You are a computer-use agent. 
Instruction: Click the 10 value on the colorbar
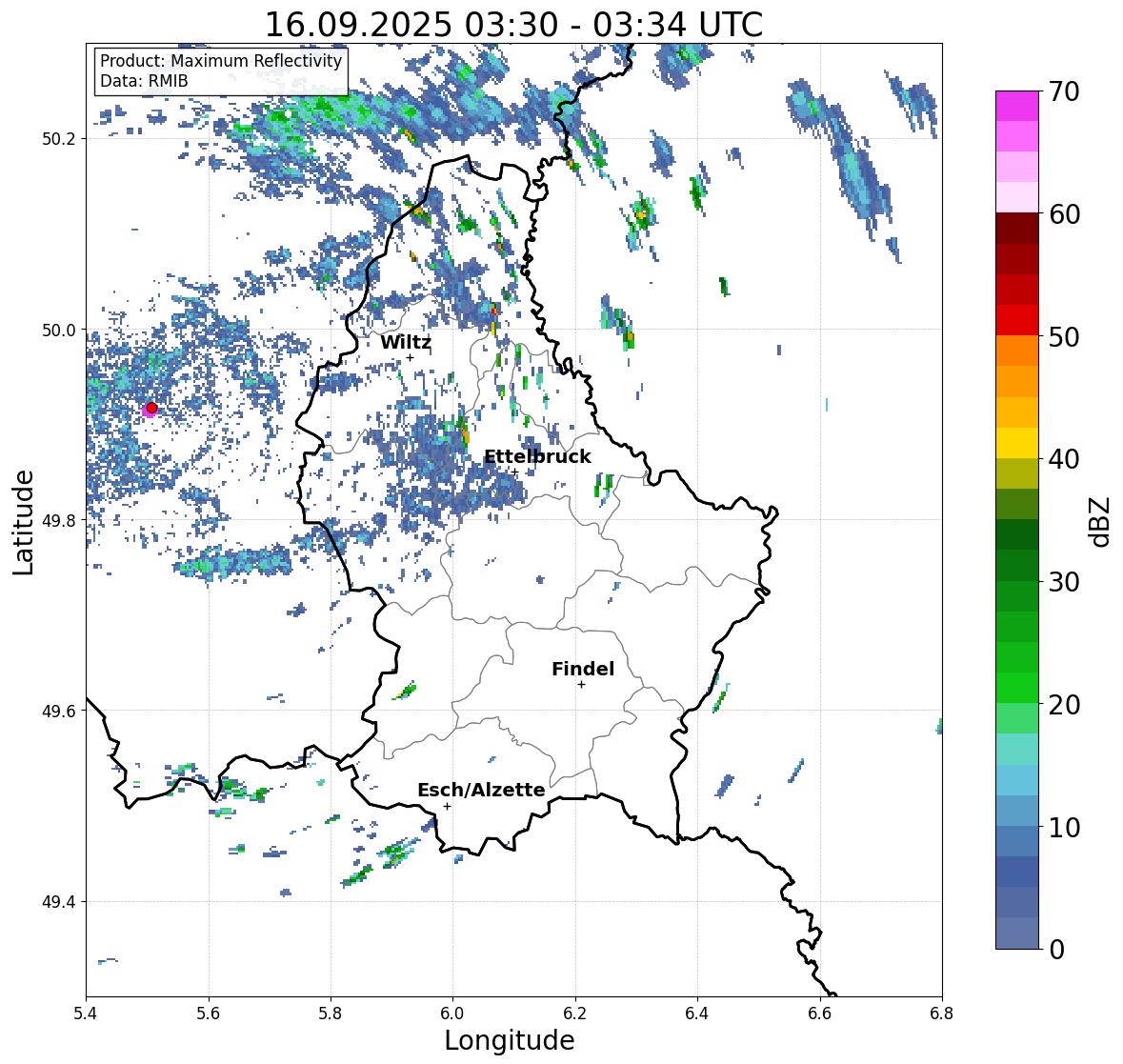click(1063, 828)
